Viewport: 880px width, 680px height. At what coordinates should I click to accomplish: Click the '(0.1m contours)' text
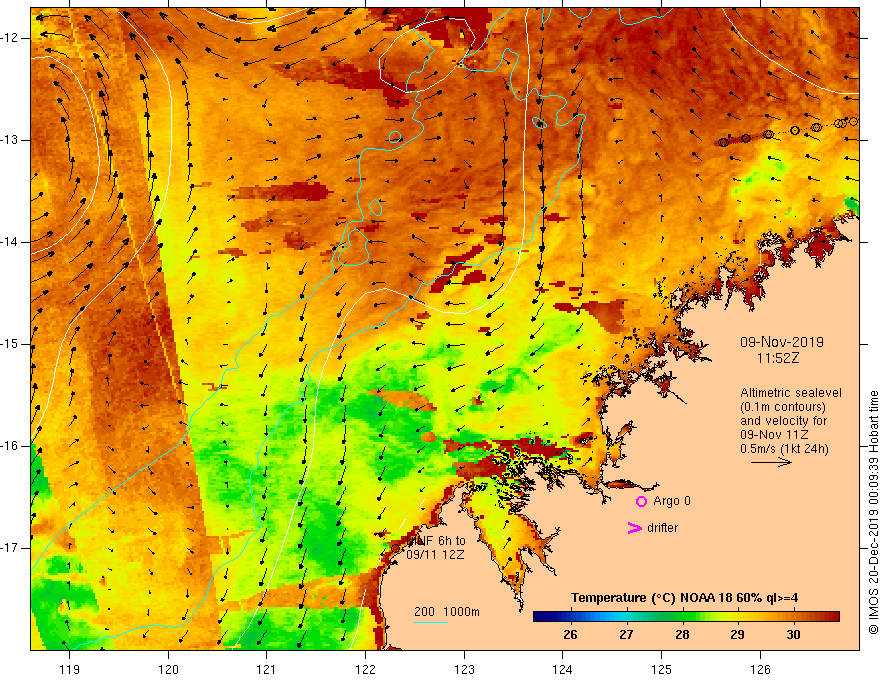click(x=783, y=407)
